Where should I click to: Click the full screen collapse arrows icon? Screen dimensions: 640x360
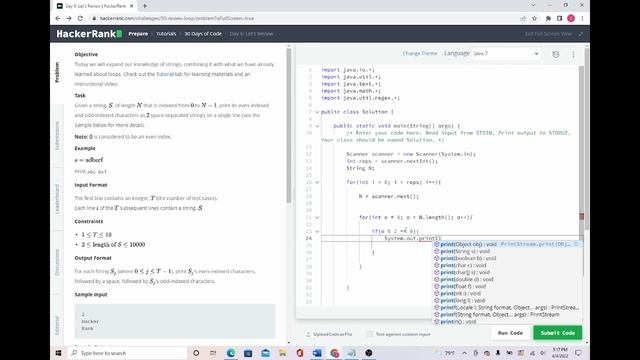[581, 34]
